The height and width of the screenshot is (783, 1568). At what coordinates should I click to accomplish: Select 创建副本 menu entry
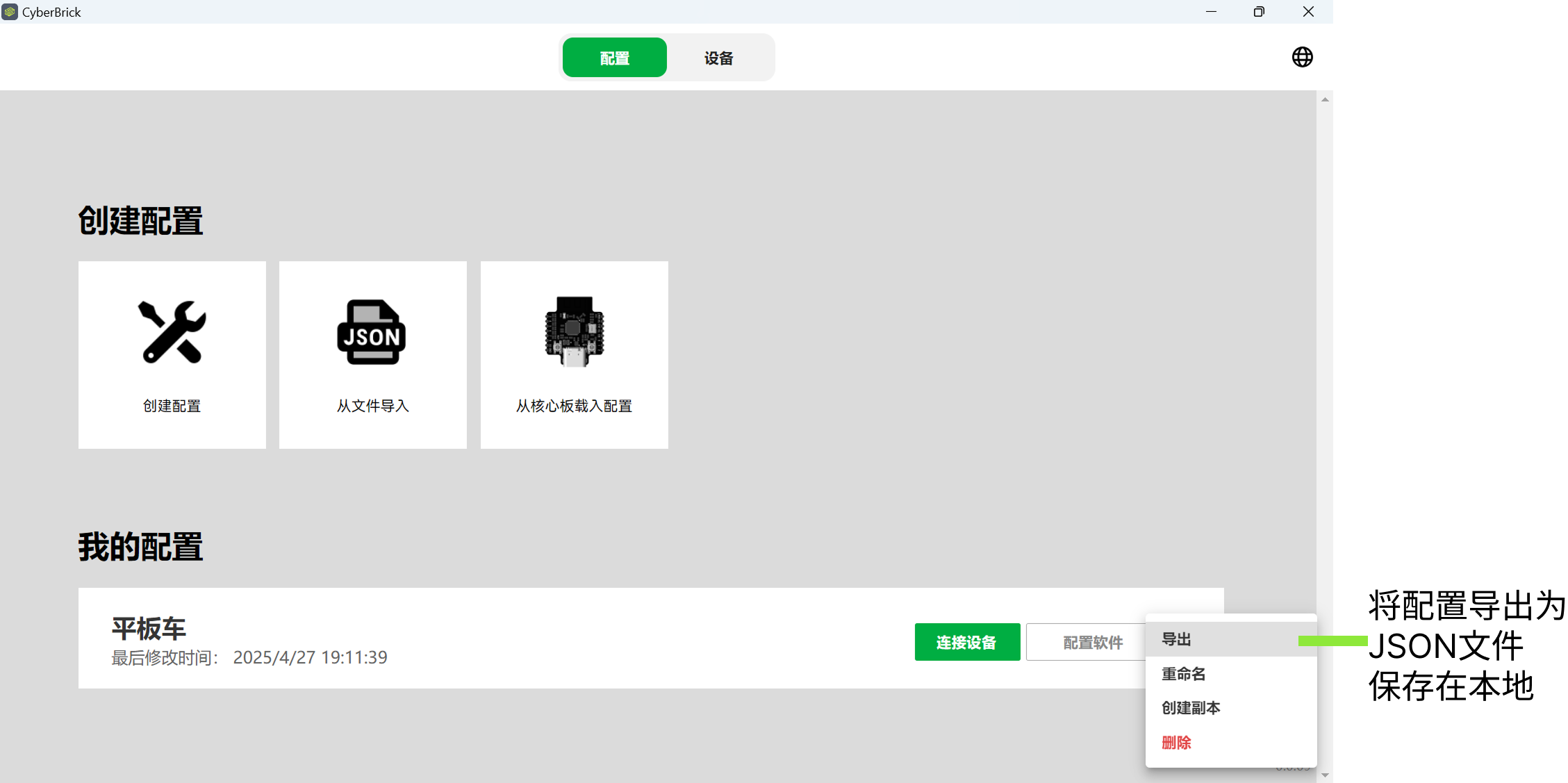tap(1230, 708)
